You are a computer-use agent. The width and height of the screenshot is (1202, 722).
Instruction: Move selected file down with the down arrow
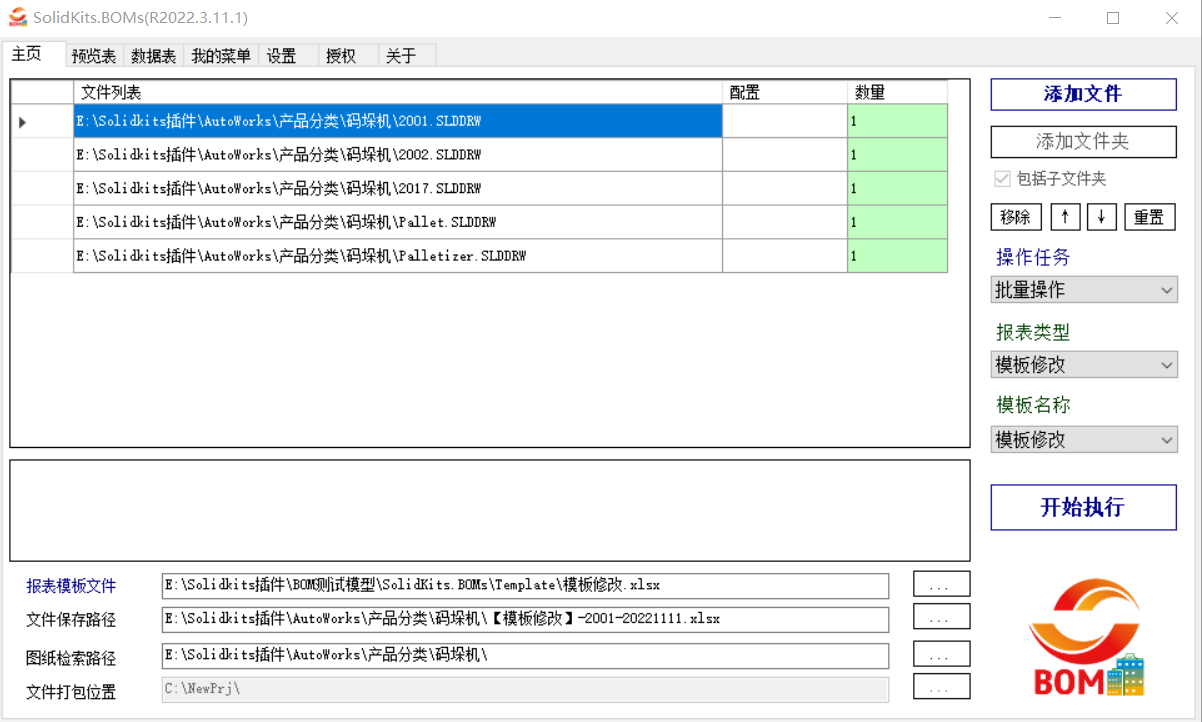tap(1101, 216)
